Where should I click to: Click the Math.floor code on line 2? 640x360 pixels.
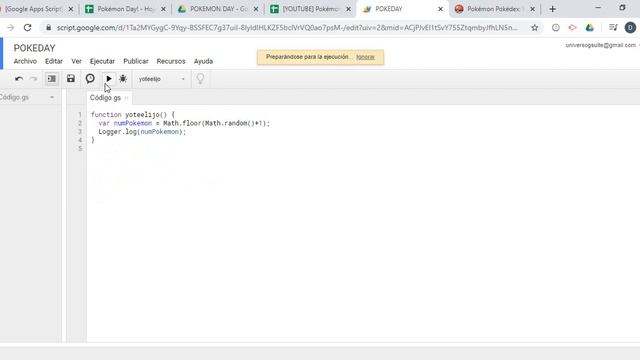[182, 123]
